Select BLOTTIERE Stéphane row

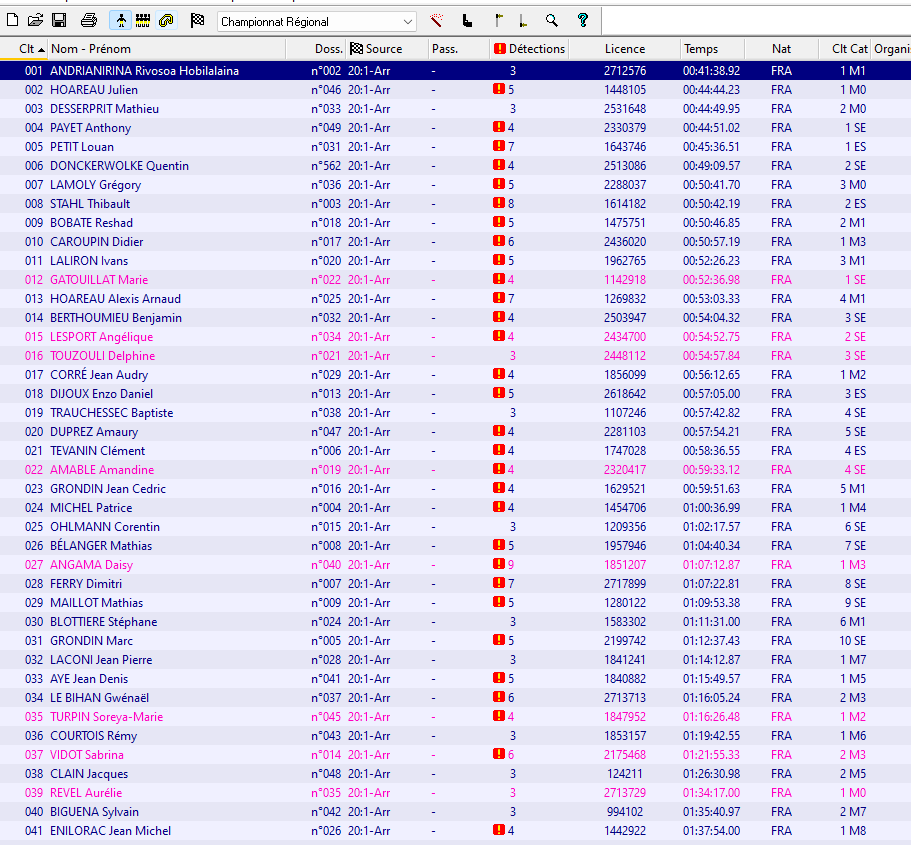tap(456, 622)
